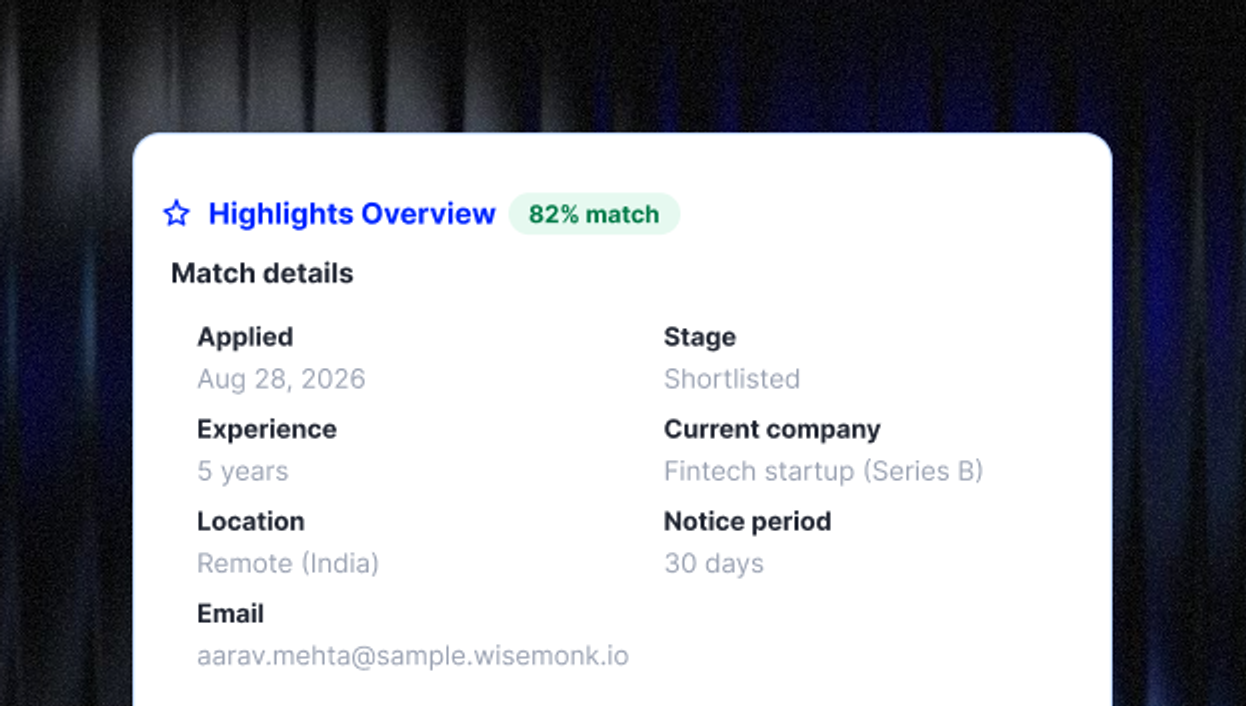Click the Email label
This screenshot has height=706, width=1246.
[x=231, y=613]
